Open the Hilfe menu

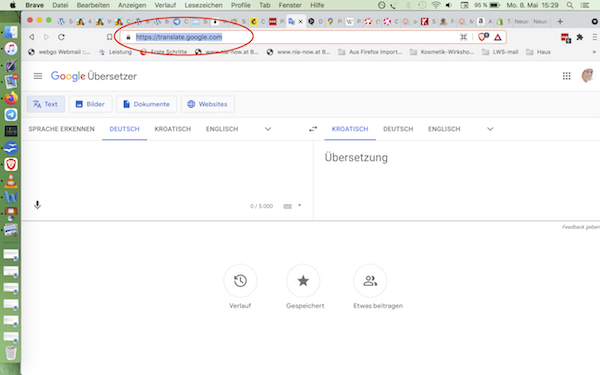[317, 5]
